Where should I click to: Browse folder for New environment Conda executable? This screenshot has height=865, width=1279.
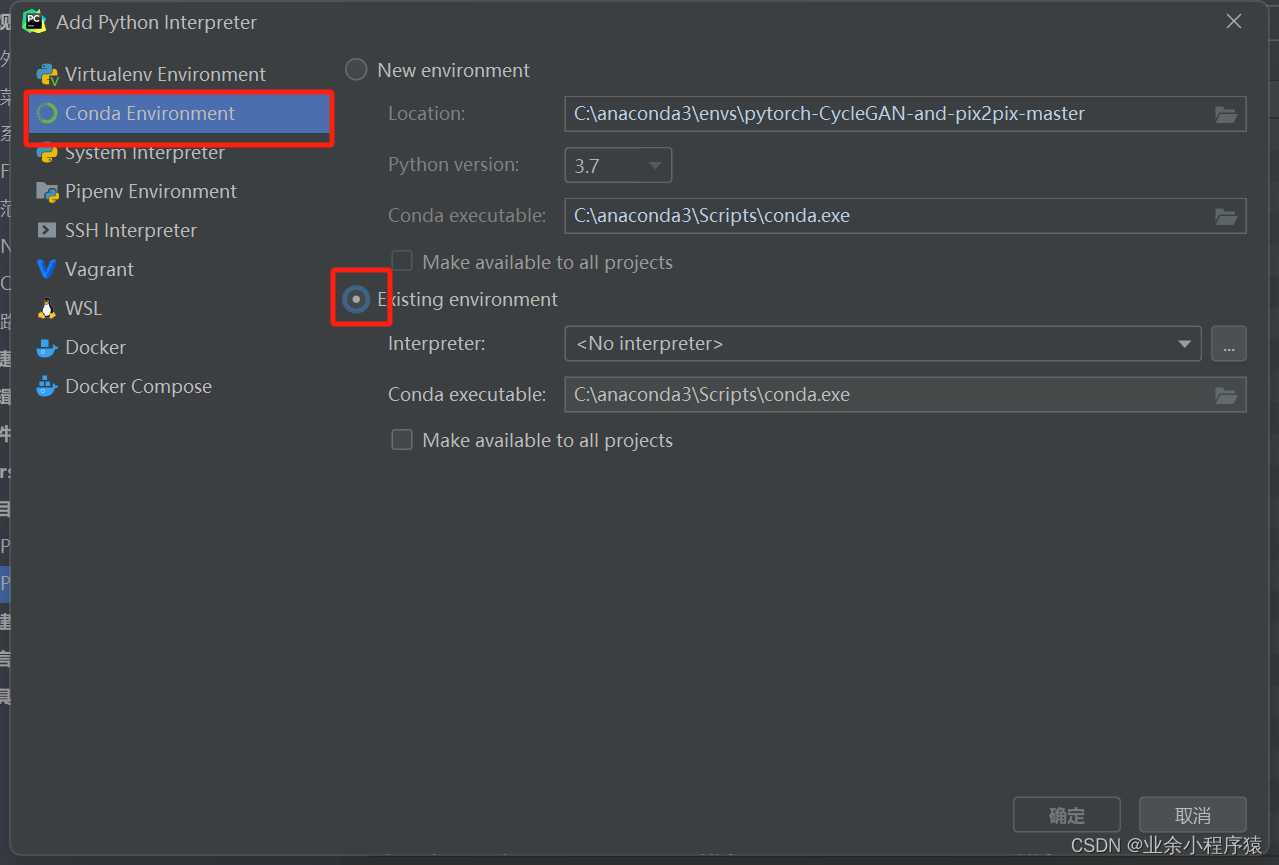[x=1226, y=216]
